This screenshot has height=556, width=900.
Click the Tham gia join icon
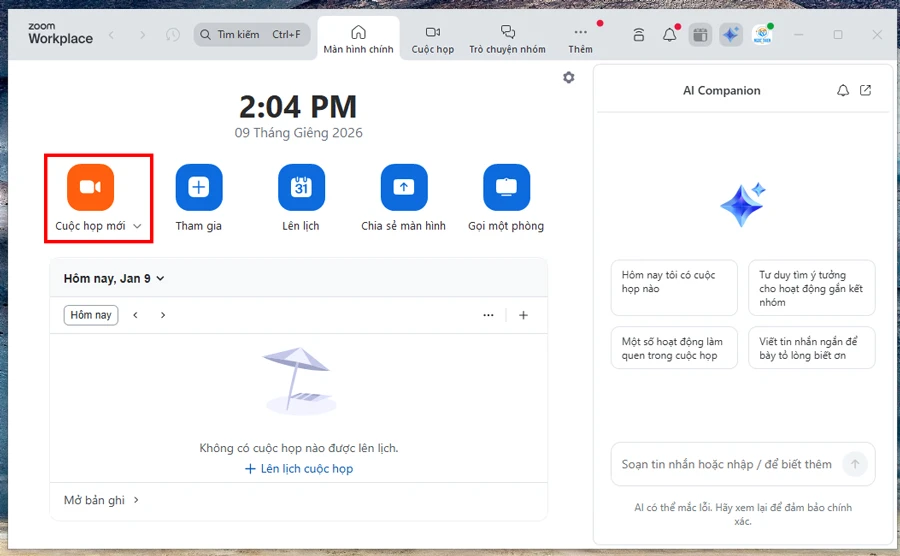pos(199,187)
